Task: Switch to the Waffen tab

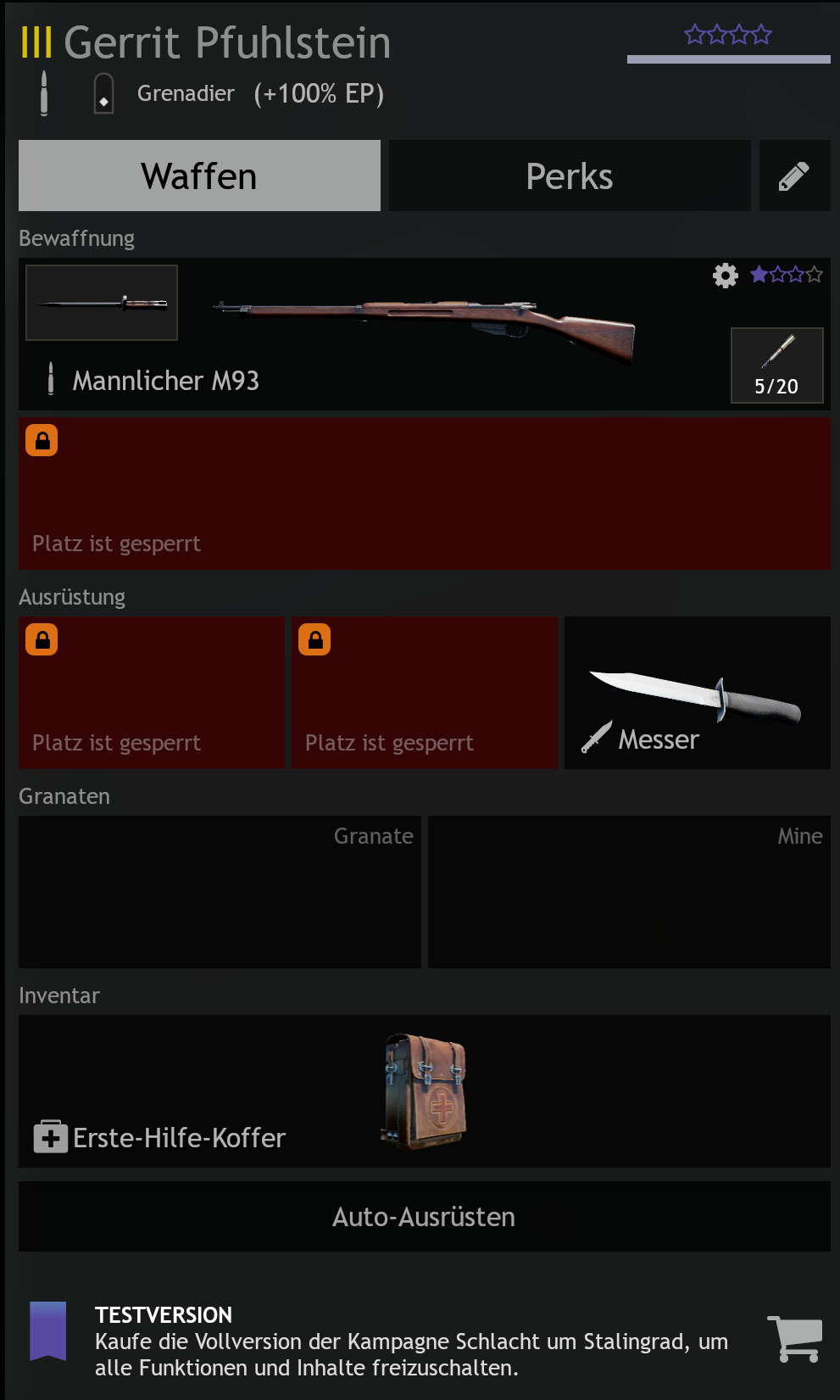Action: click(x=199, y=176)
